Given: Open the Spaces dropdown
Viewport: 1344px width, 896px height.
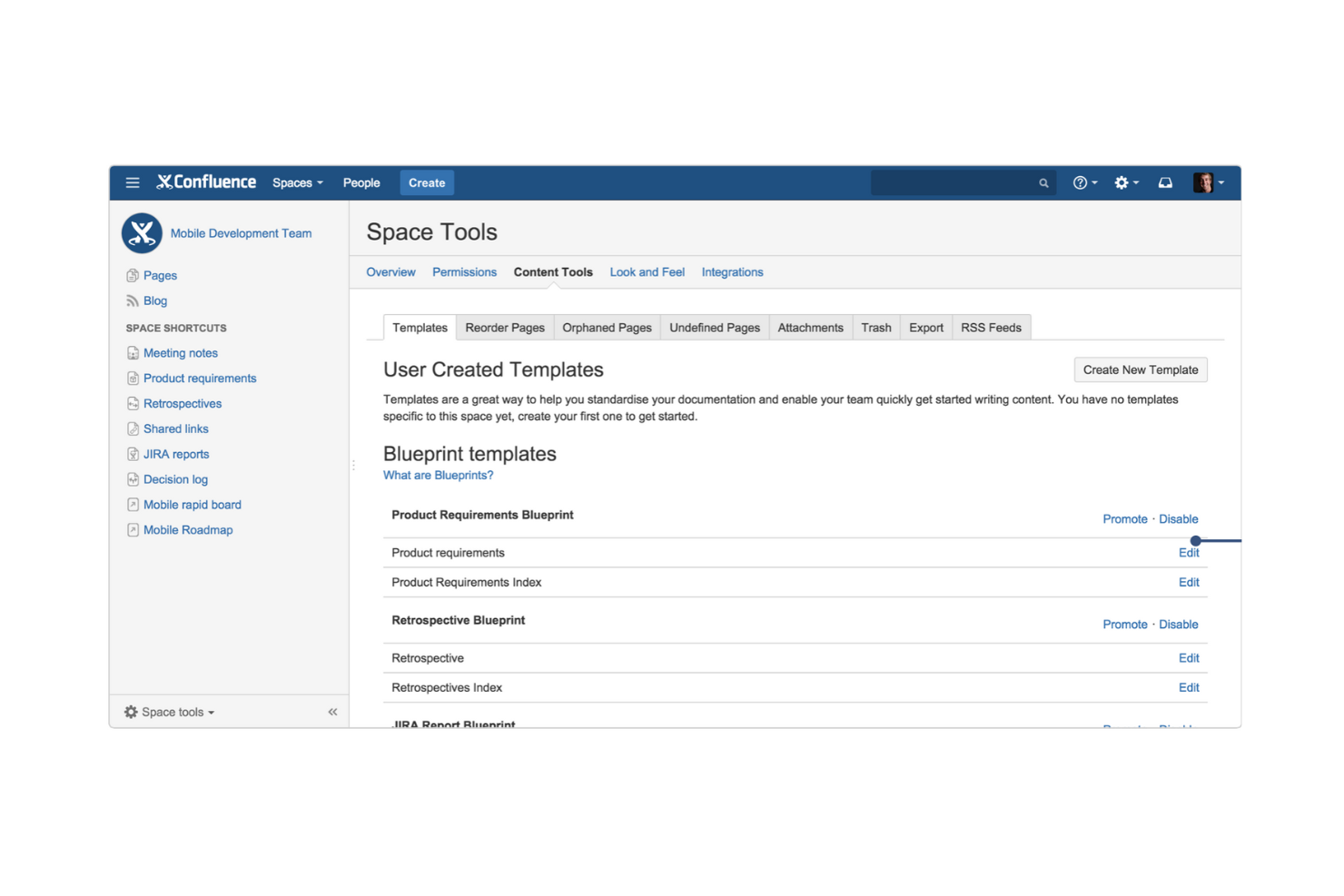Looking at the screenshot, I should pos(297,182).
